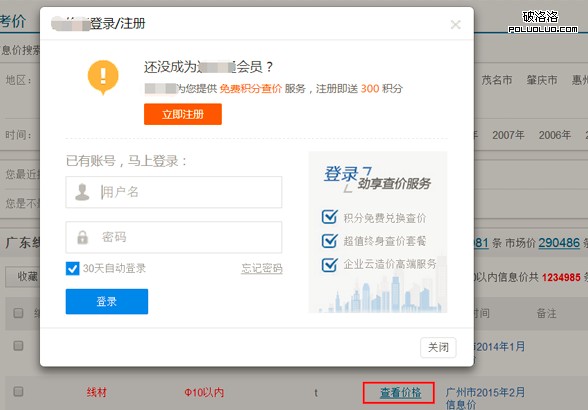Click the blue 登录 button
The image size is (588, 410).
click(107, 301)
